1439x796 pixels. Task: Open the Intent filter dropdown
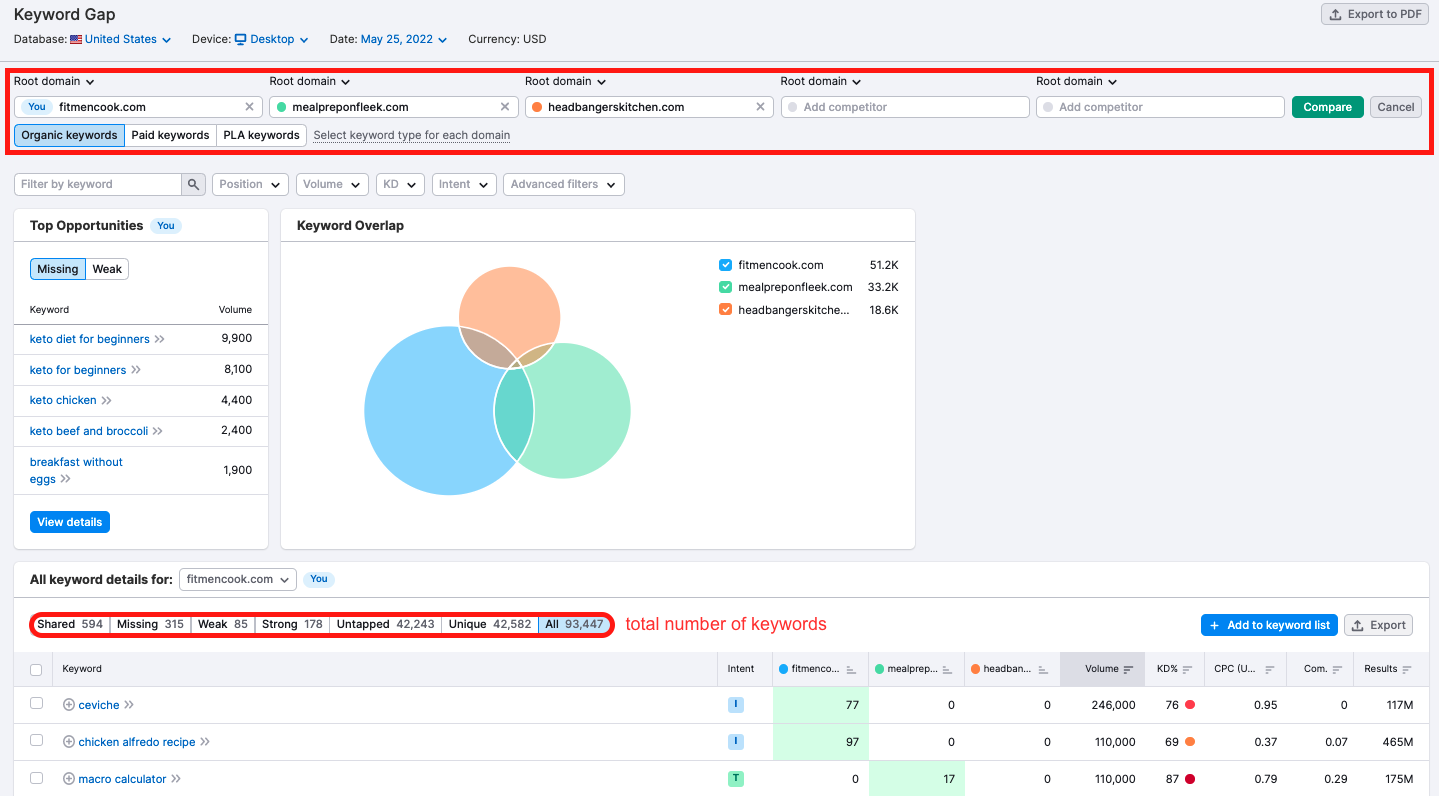464,184
